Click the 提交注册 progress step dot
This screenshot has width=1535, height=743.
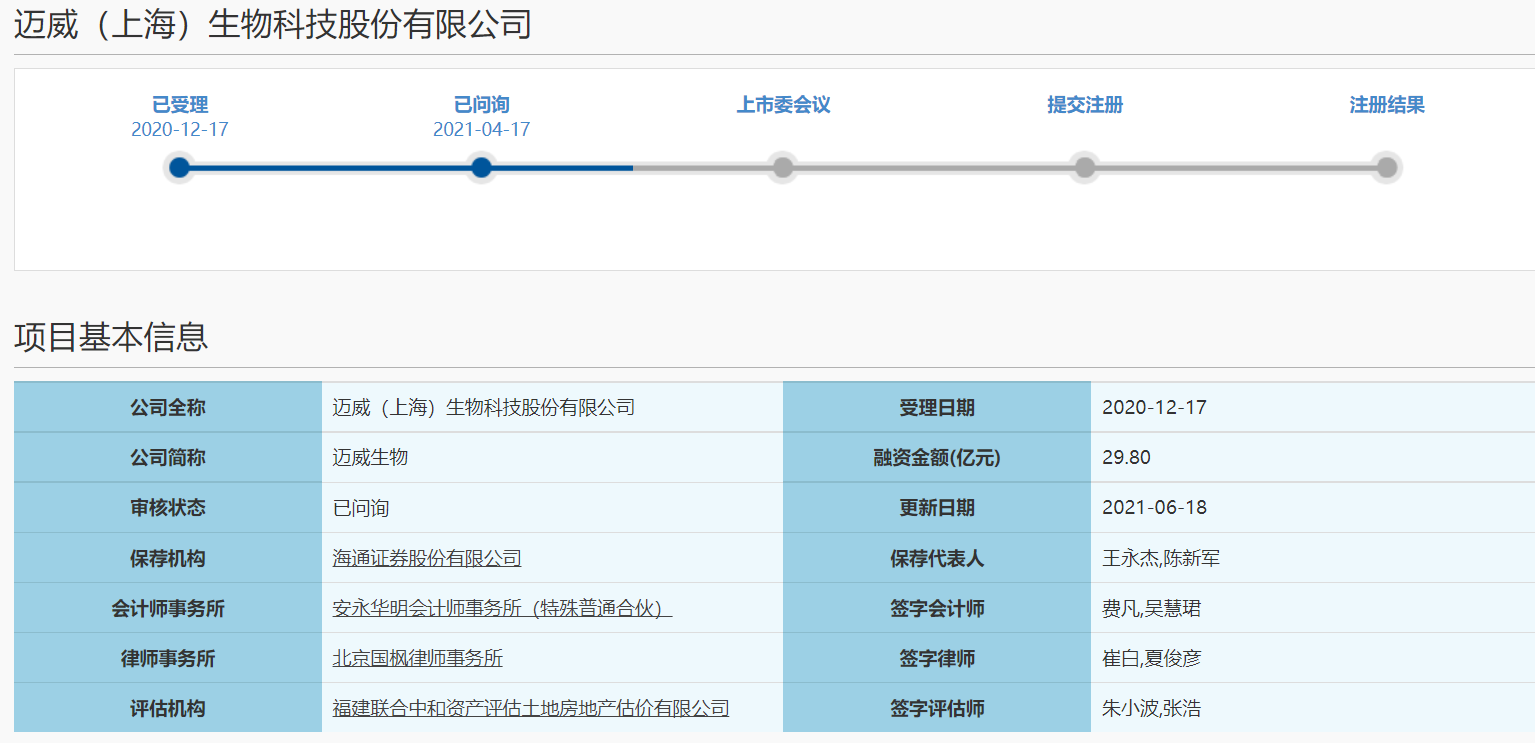click(1085, 168)
